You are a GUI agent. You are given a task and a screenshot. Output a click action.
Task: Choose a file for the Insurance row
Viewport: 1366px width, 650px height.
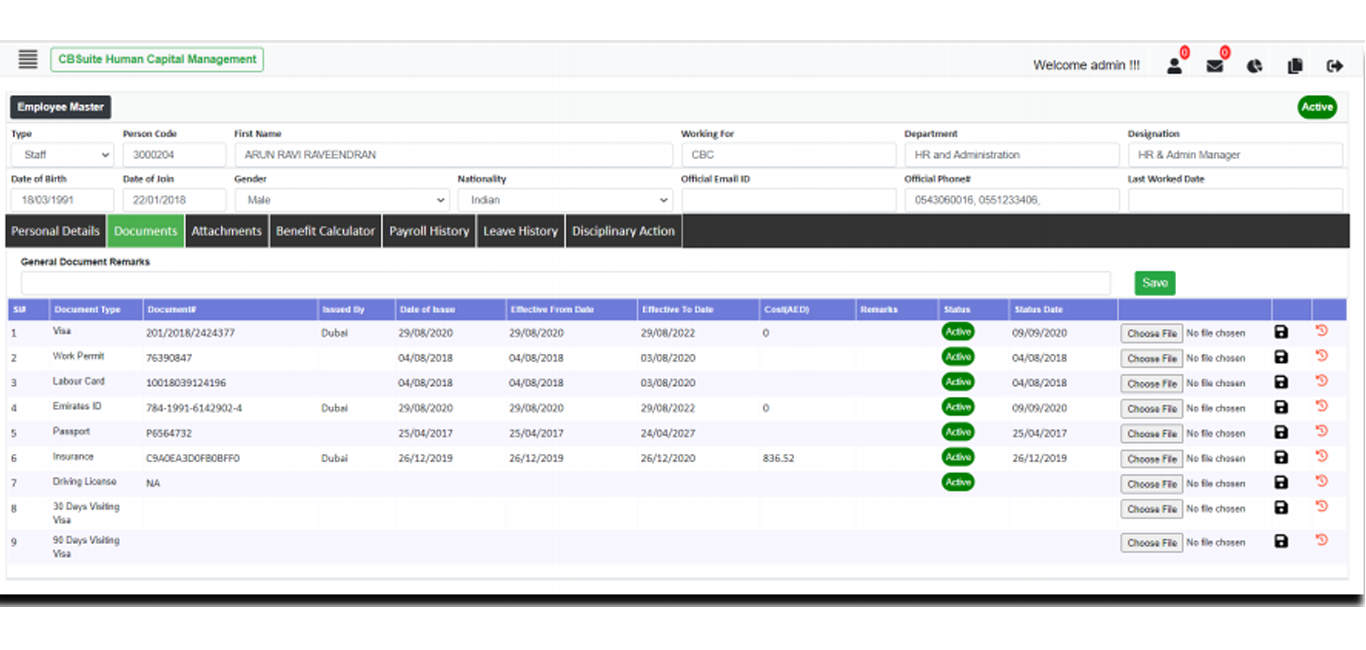[x=1152, y=458]
